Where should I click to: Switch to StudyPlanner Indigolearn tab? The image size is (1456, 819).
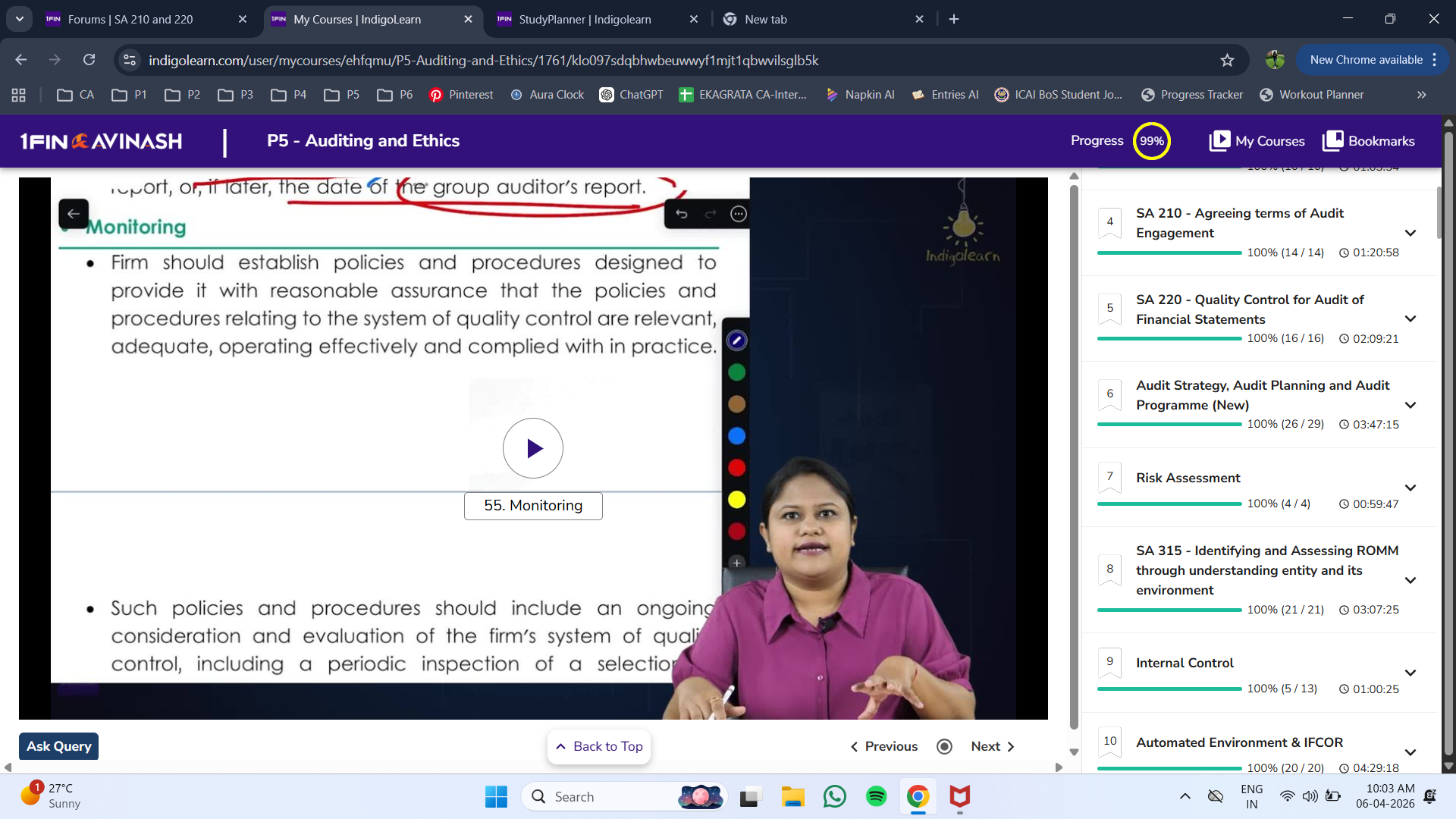[584, 19]
